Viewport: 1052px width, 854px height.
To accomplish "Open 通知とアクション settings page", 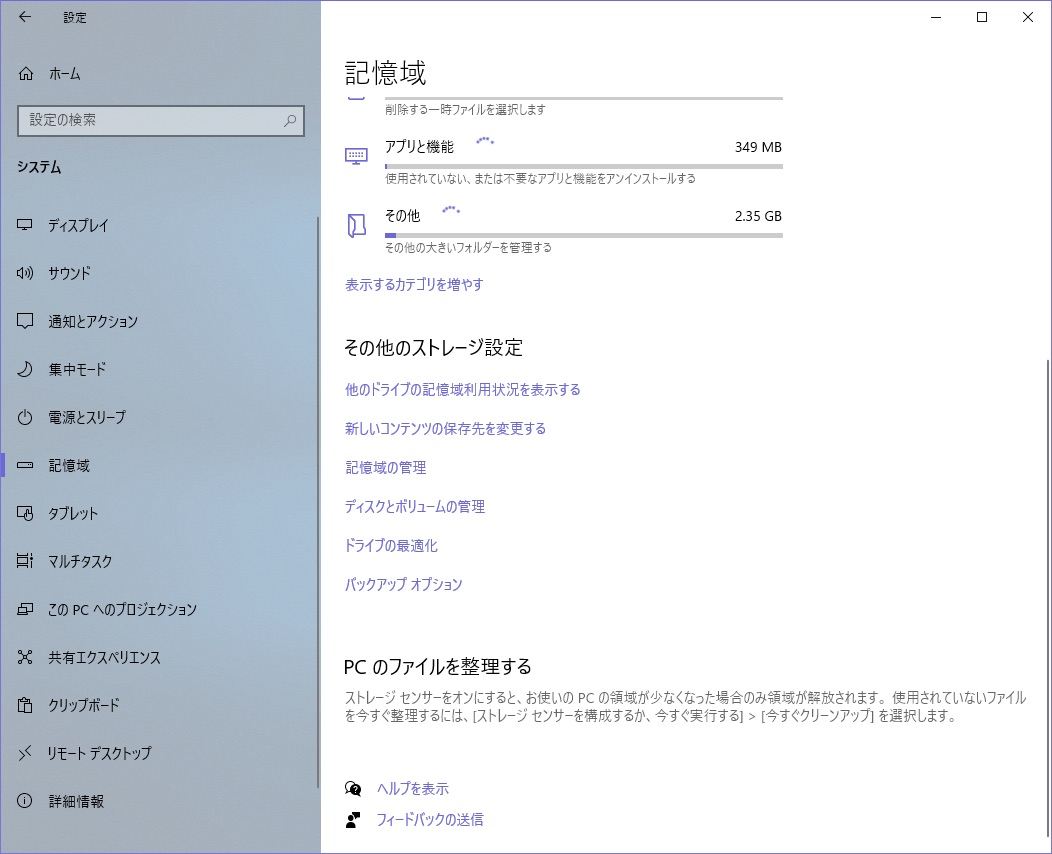I will 159,321.
